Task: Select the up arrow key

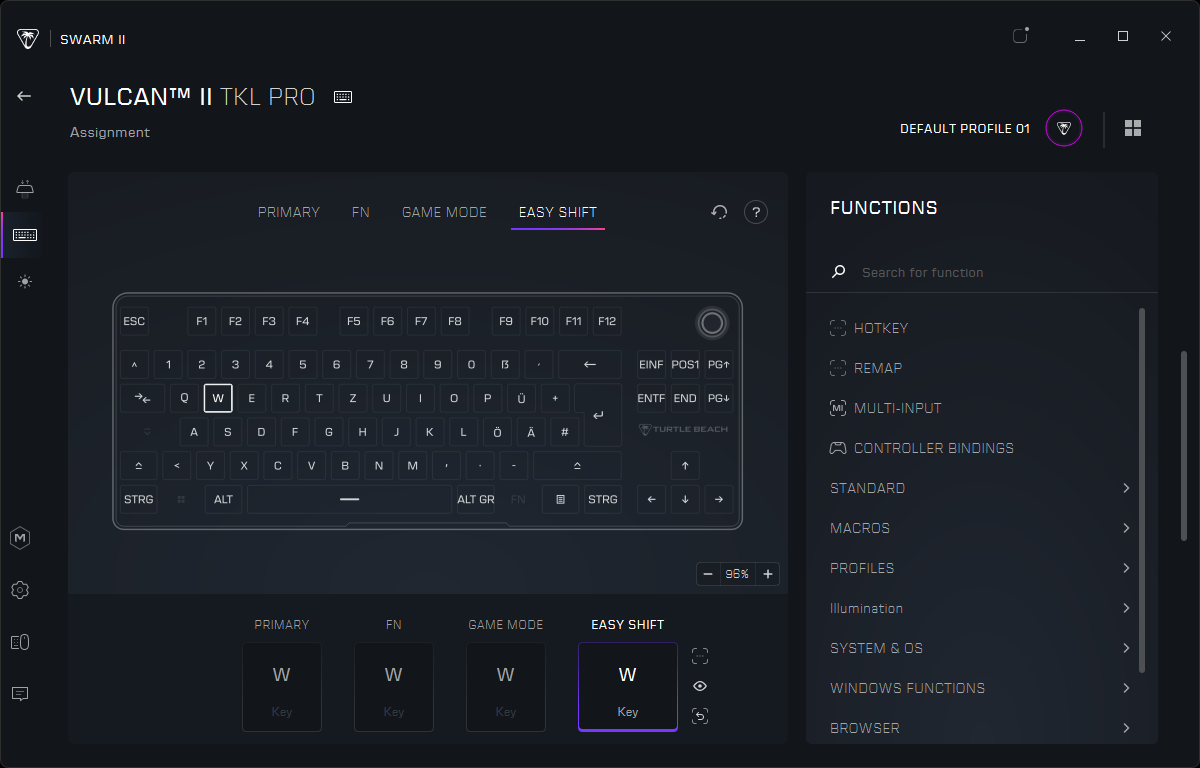Action: [685, 465]
